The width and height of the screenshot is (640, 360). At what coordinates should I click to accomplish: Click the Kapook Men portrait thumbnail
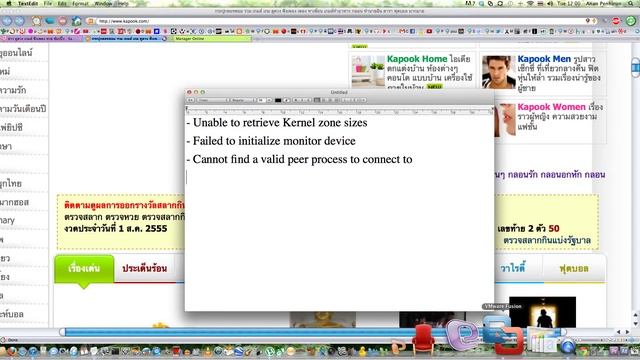(x=498, y=72)
